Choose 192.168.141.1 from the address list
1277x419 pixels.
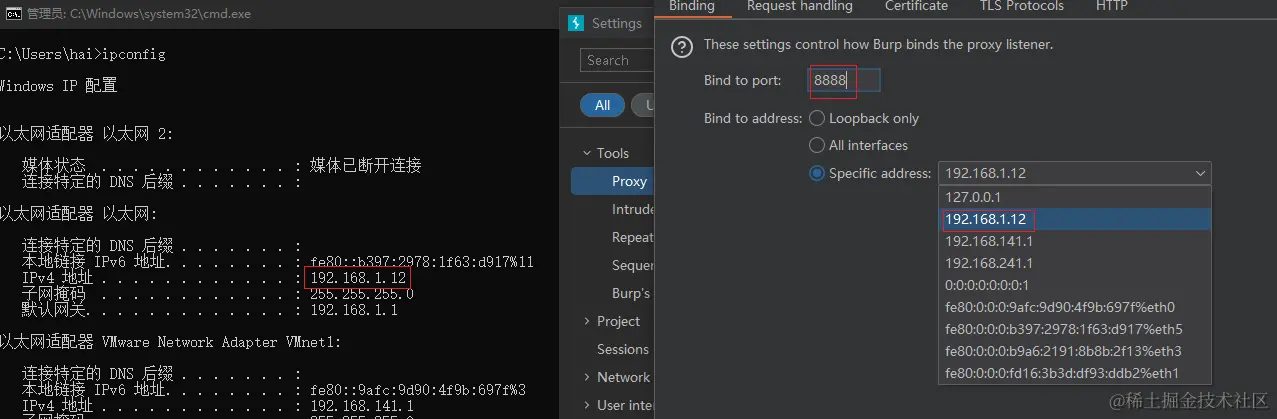click(x=1075, y=241)
